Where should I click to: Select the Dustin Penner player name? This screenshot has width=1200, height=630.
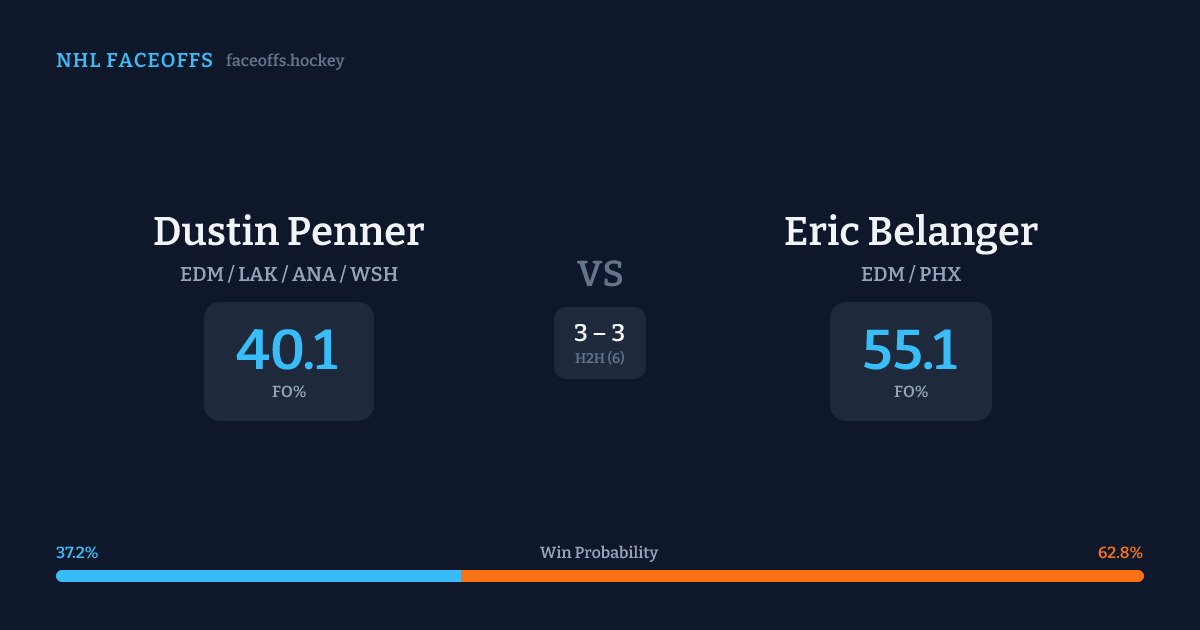[289, 232]
